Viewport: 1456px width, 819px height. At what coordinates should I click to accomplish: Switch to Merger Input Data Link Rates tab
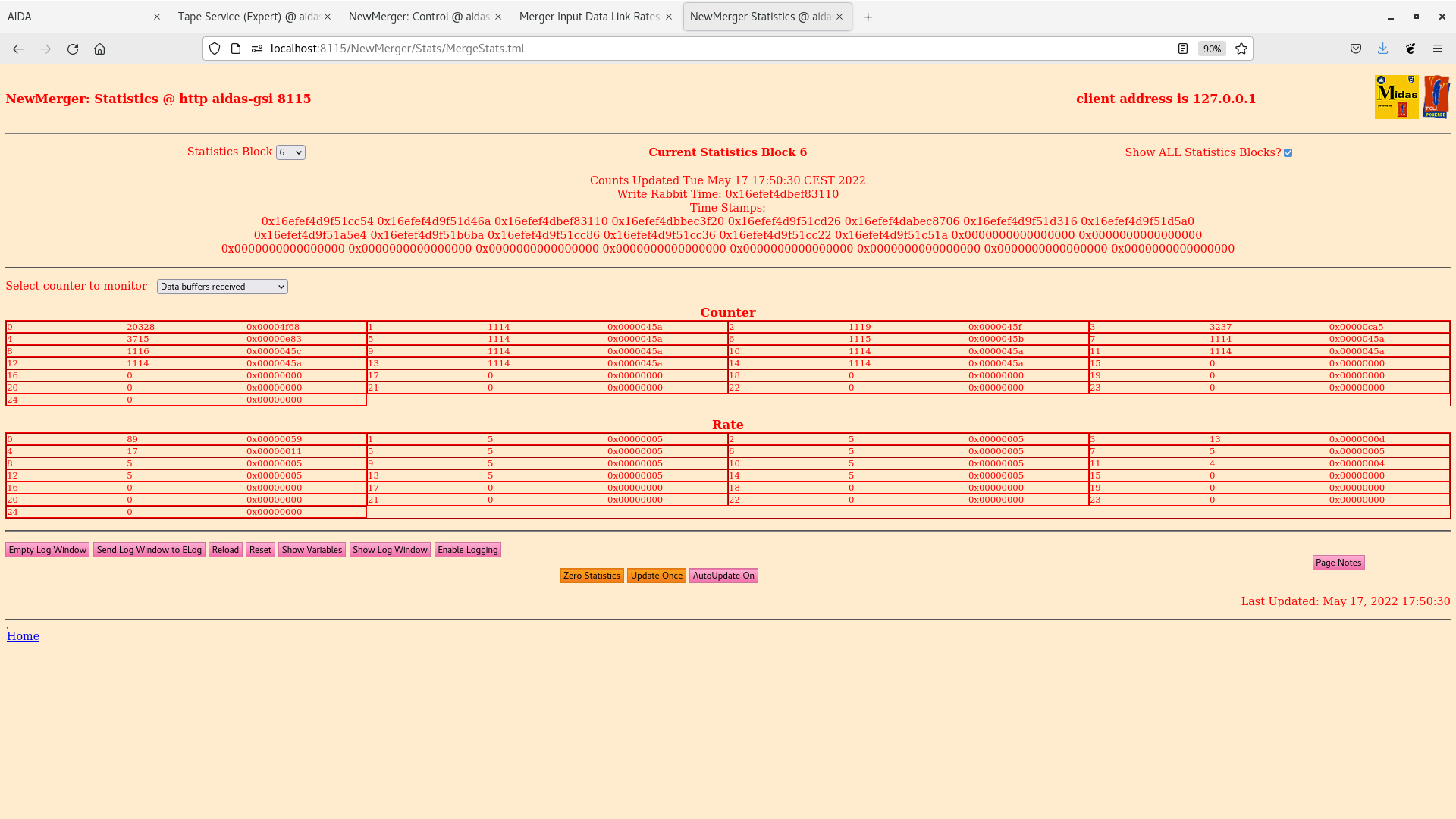coord(588,17)
